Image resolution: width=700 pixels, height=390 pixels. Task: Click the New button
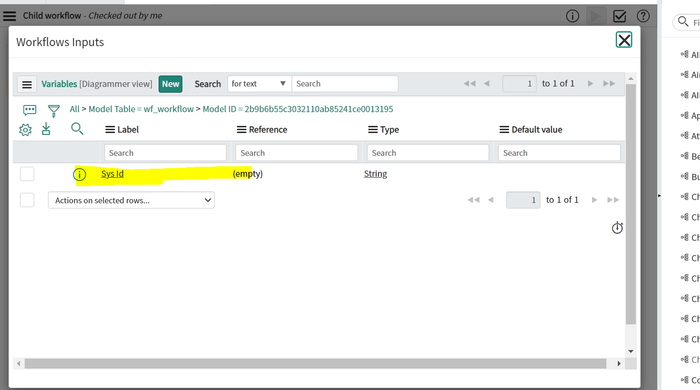tap(171, 84)
